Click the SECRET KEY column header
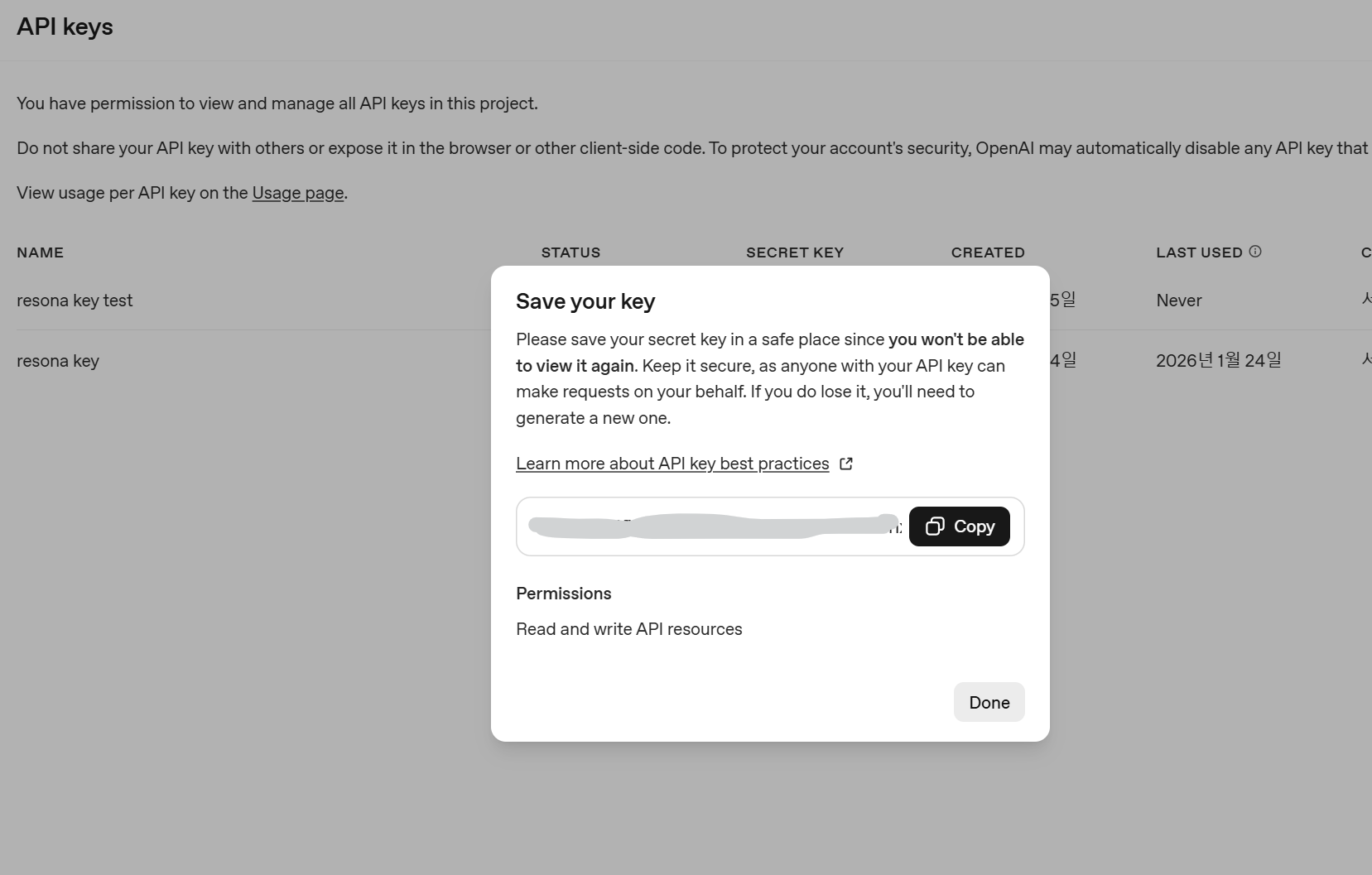This screenshot has height=875, width=1372. click(x=795, y=252)
